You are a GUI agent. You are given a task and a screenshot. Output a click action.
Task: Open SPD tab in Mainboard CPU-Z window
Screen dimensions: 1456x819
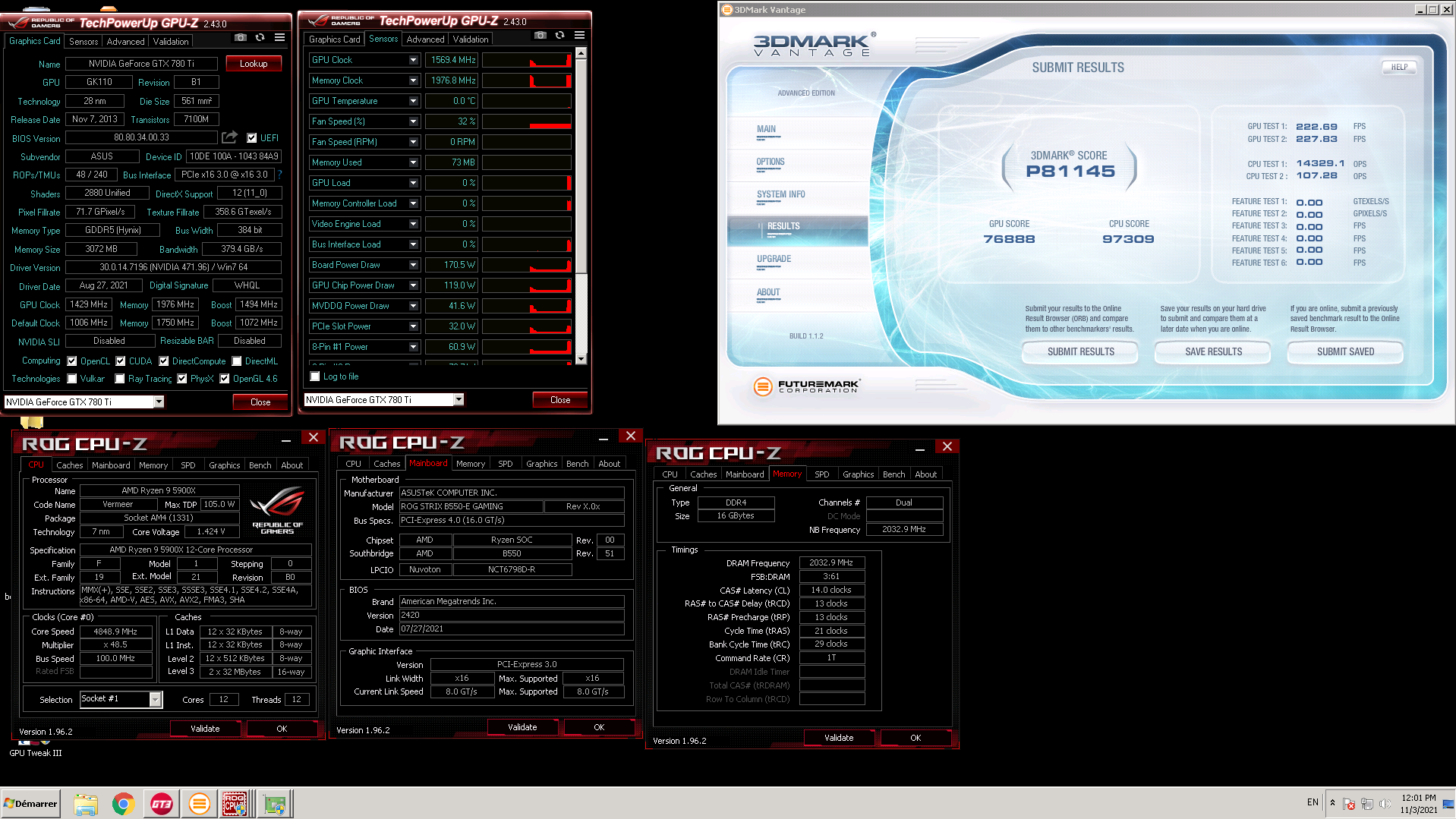click(x=506, y=464)
